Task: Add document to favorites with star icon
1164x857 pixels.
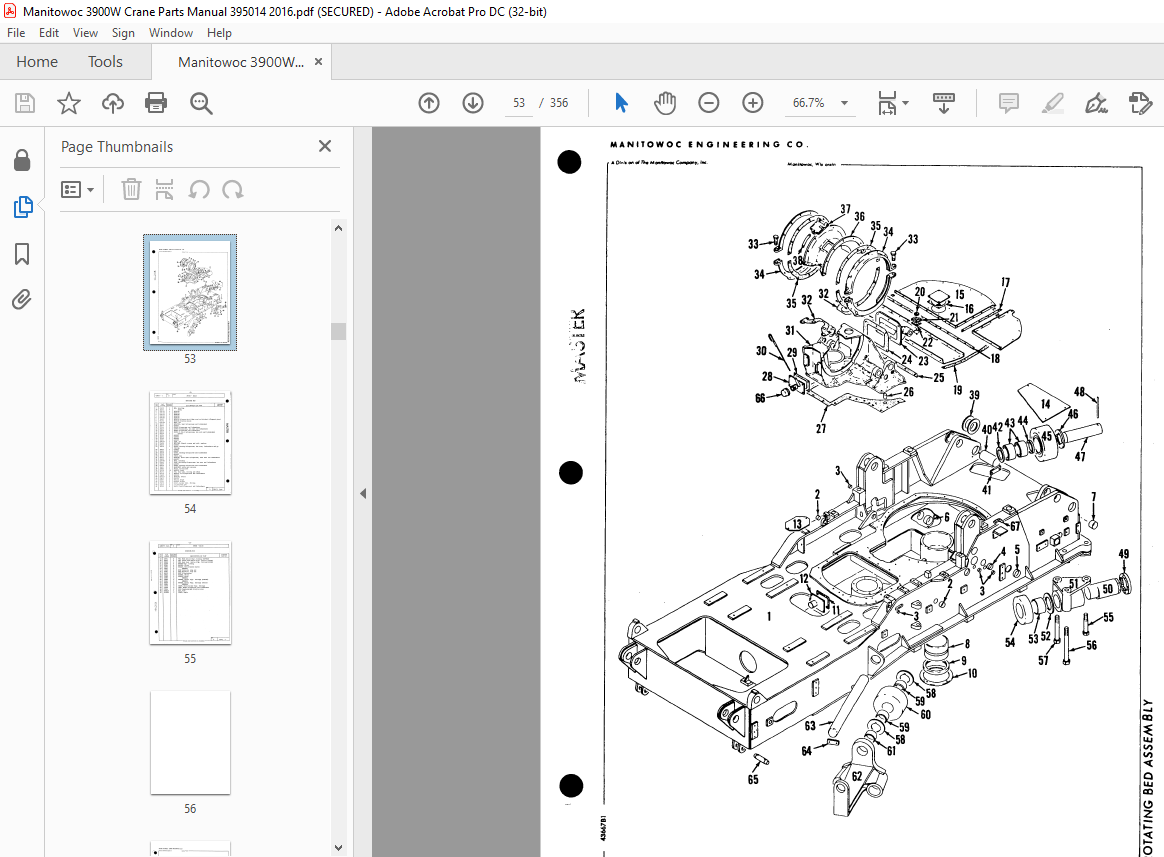Action: tap(68, 102)
